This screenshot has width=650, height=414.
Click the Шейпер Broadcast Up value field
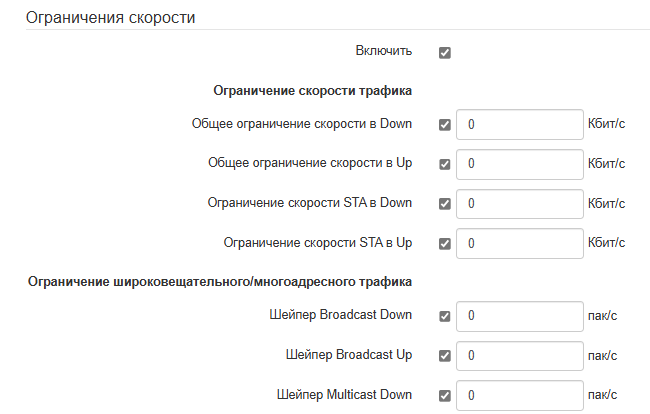click(519, 356)
